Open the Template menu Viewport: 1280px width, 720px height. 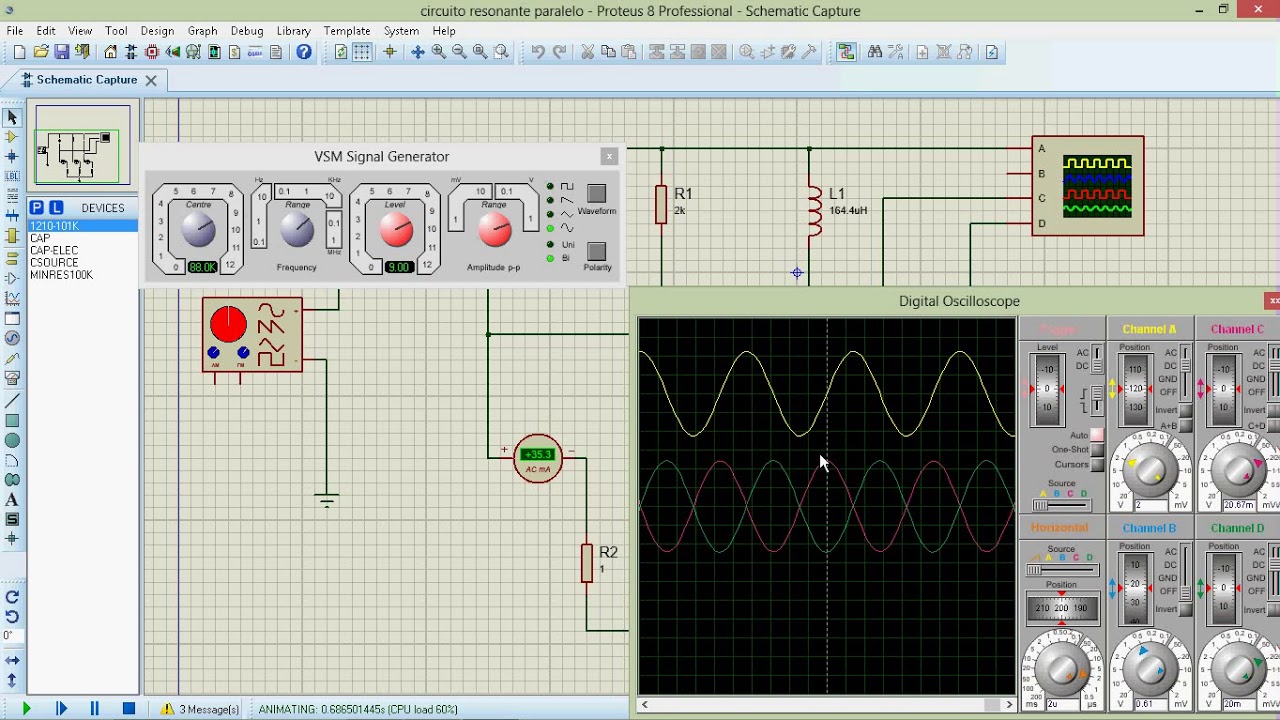(x=347, y=31)
